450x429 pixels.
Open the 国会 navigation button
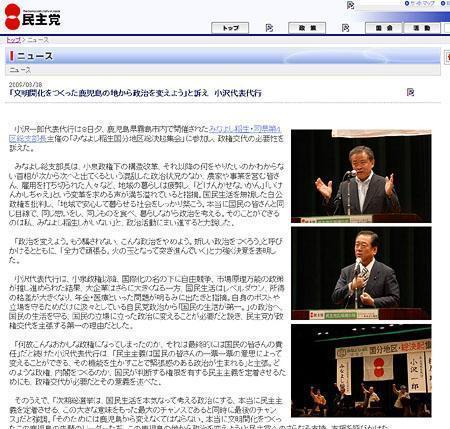click(x=384, y=28)
